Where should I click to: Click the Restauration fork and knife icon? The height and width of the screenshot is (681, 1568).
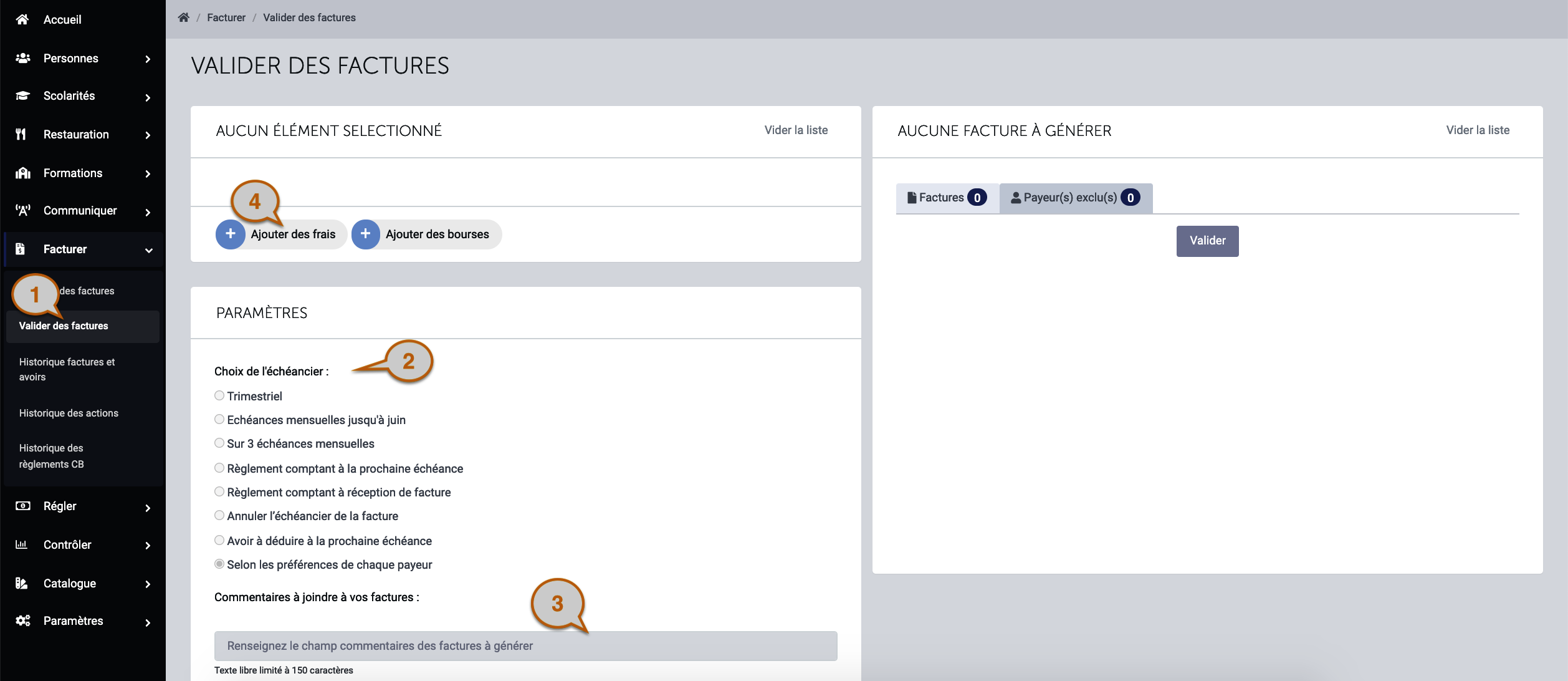[21, 134]
